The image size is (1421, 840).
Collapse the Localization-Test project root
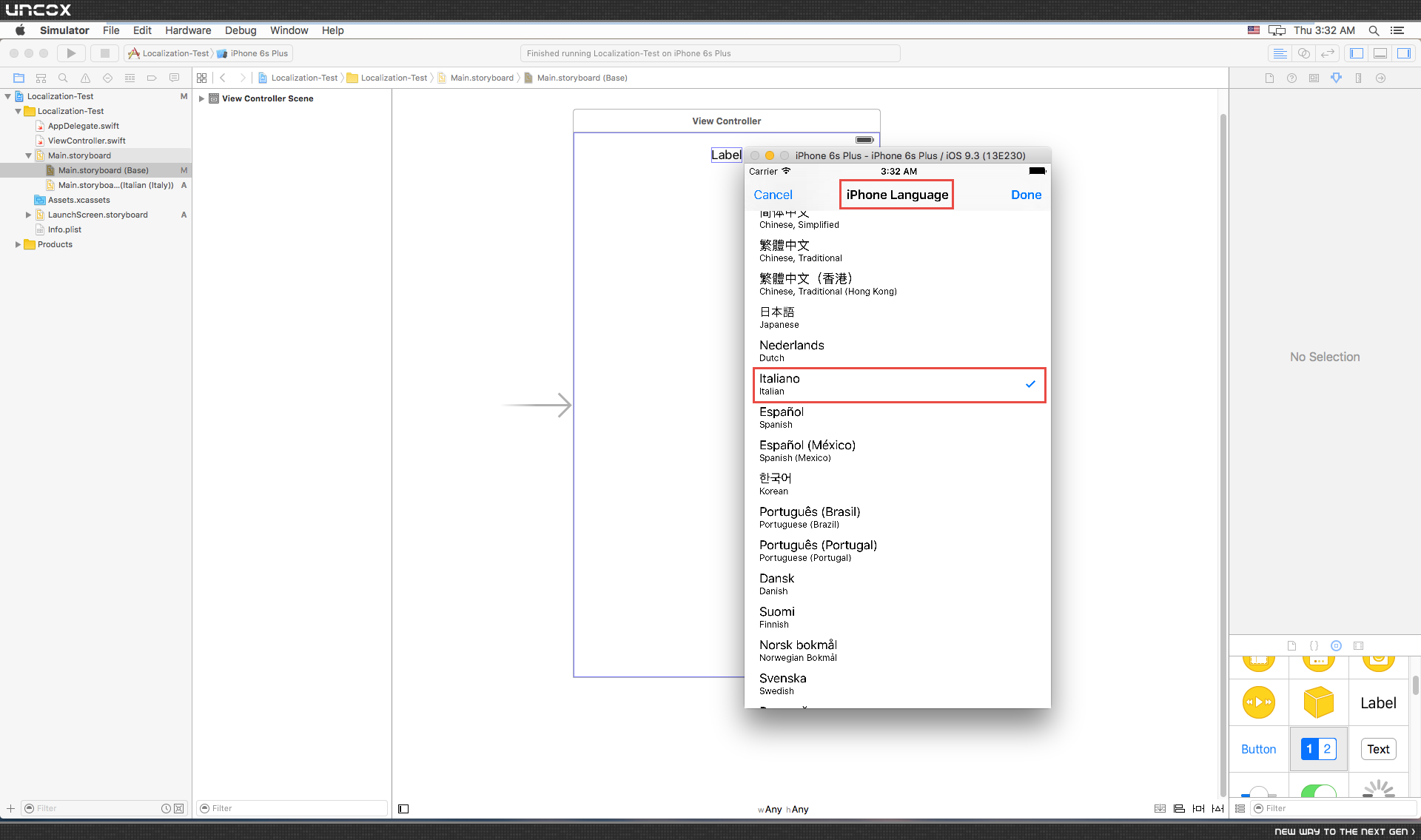tap(8, 96)
